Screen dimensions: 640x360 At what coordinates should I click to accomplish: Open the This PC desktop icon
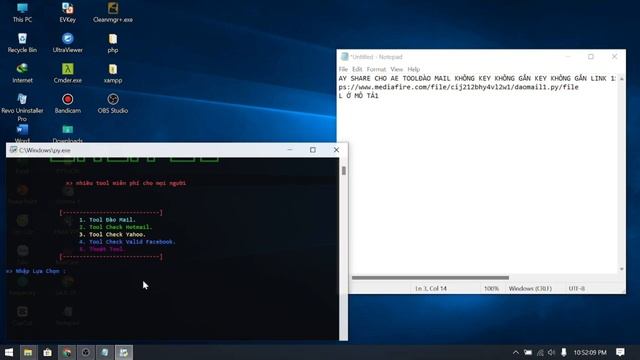coord(22,12)
